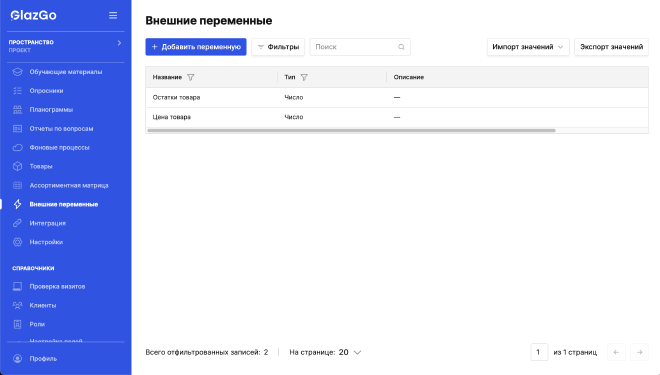Click the magnifier icon in search box

coord(401,47)
